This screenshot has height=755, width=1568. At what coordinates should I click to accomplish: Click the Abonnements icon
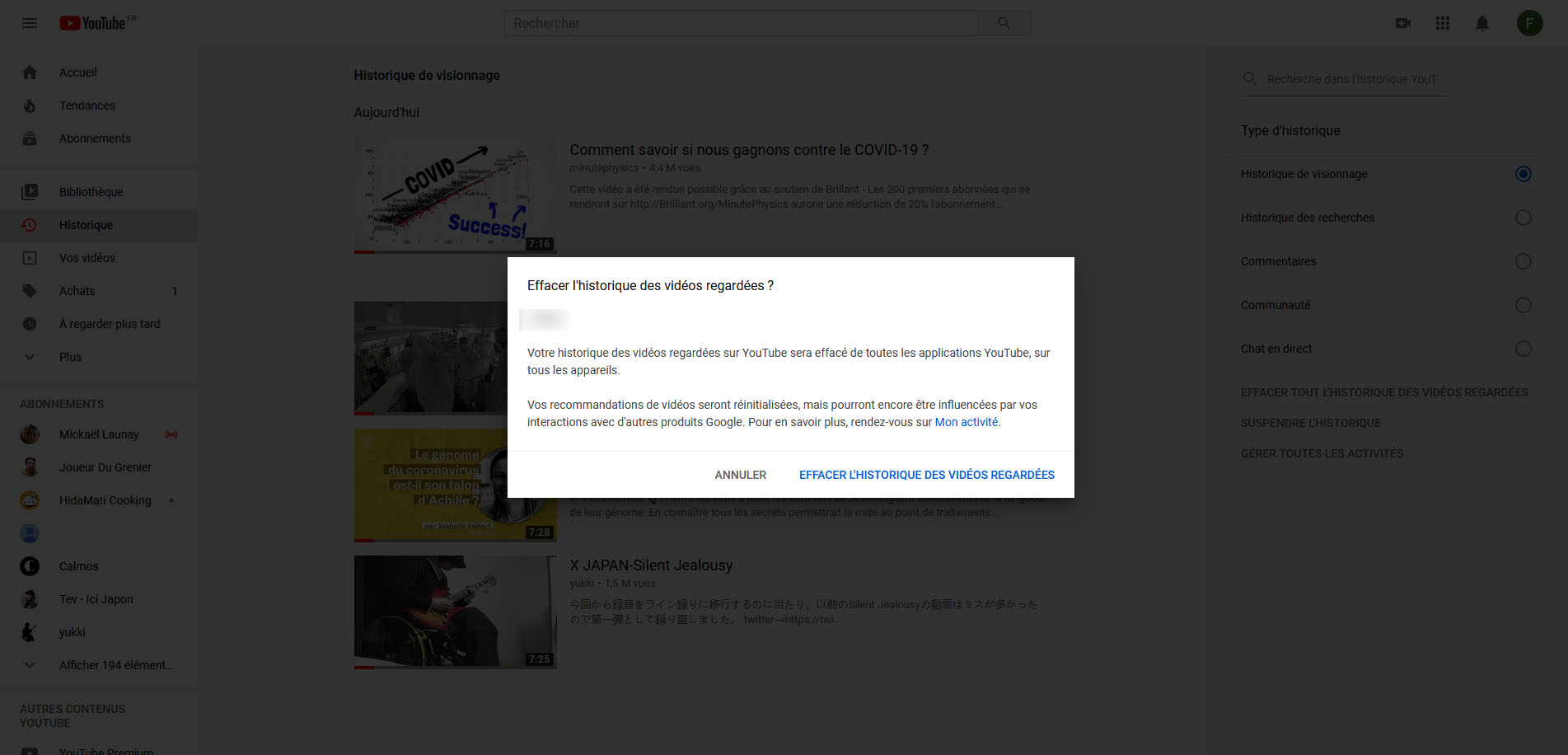click(30, 138)
